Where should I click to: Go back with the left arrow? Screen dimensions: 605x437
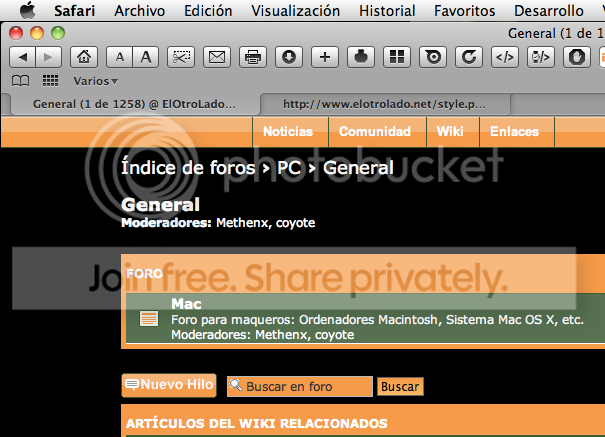click(24, 56)
